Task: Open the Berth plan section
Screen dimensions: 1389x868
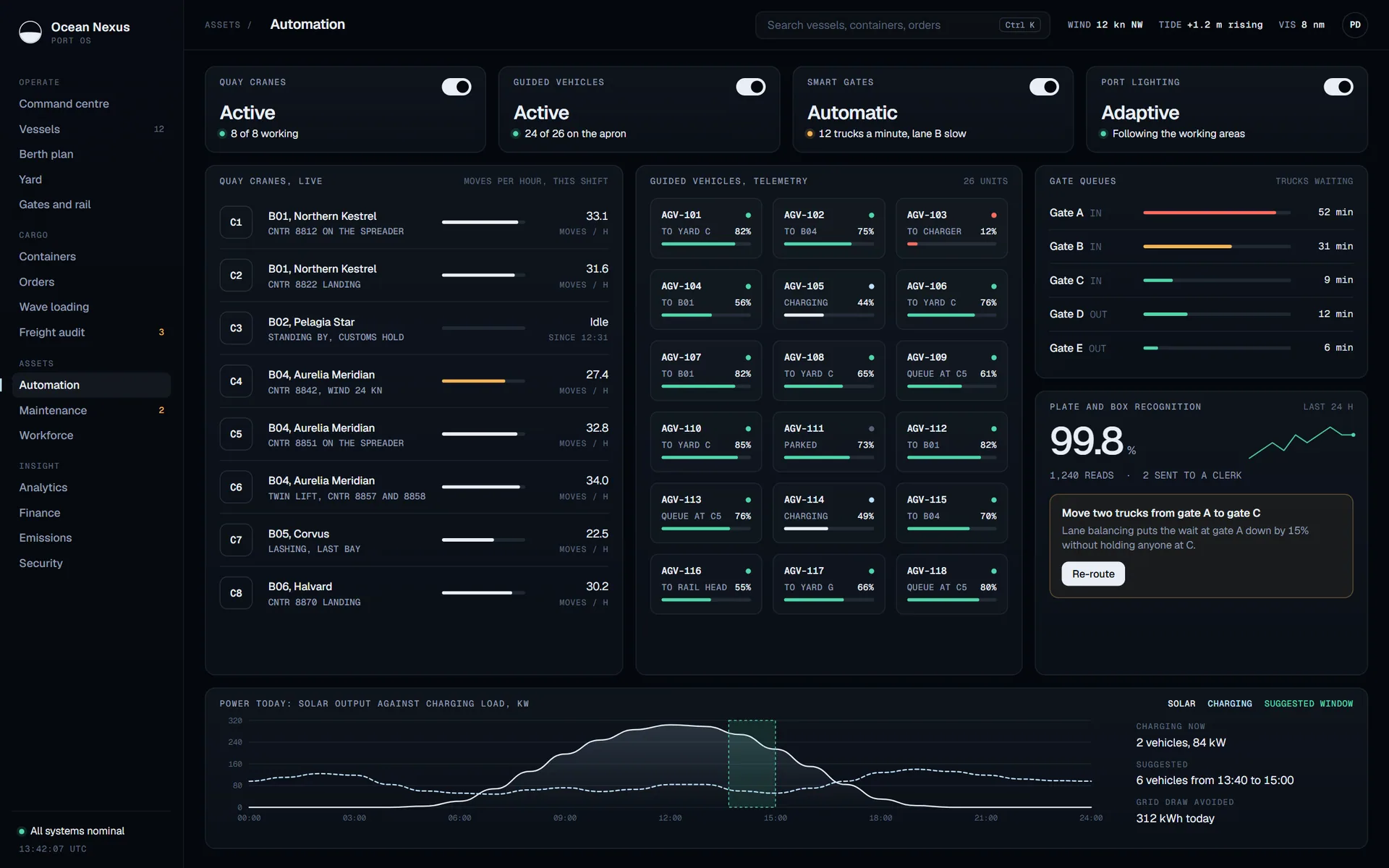Action: 91,154
